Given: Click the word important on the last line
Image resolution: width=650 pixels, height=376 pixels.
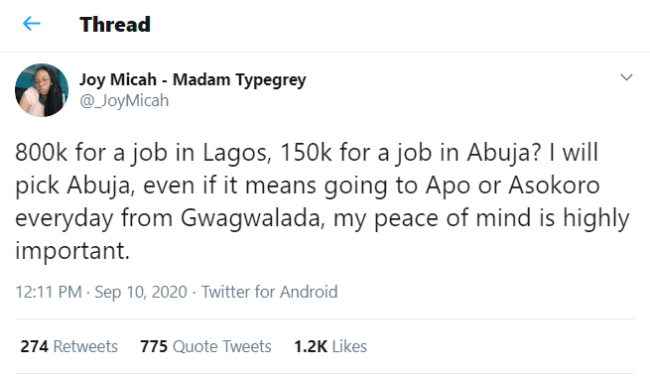Looking at the screenshot, I should [x=73, y=250].
